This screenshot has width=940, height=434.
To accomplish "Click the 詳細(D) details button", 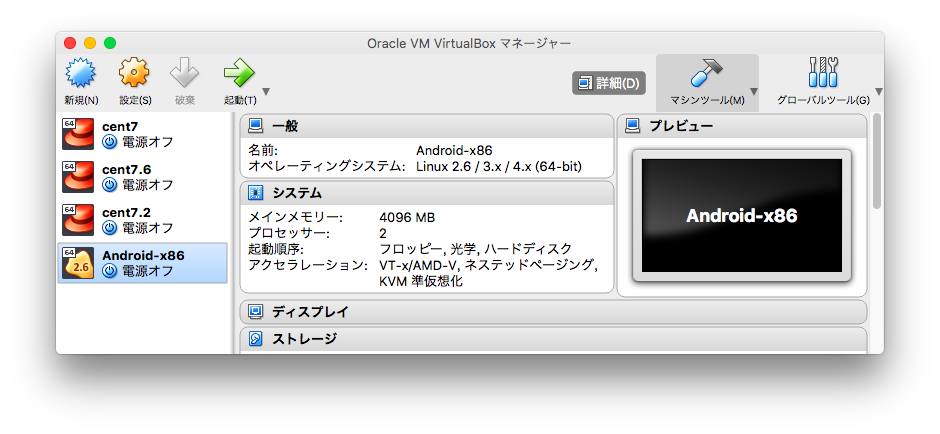I will coord(609,83).
